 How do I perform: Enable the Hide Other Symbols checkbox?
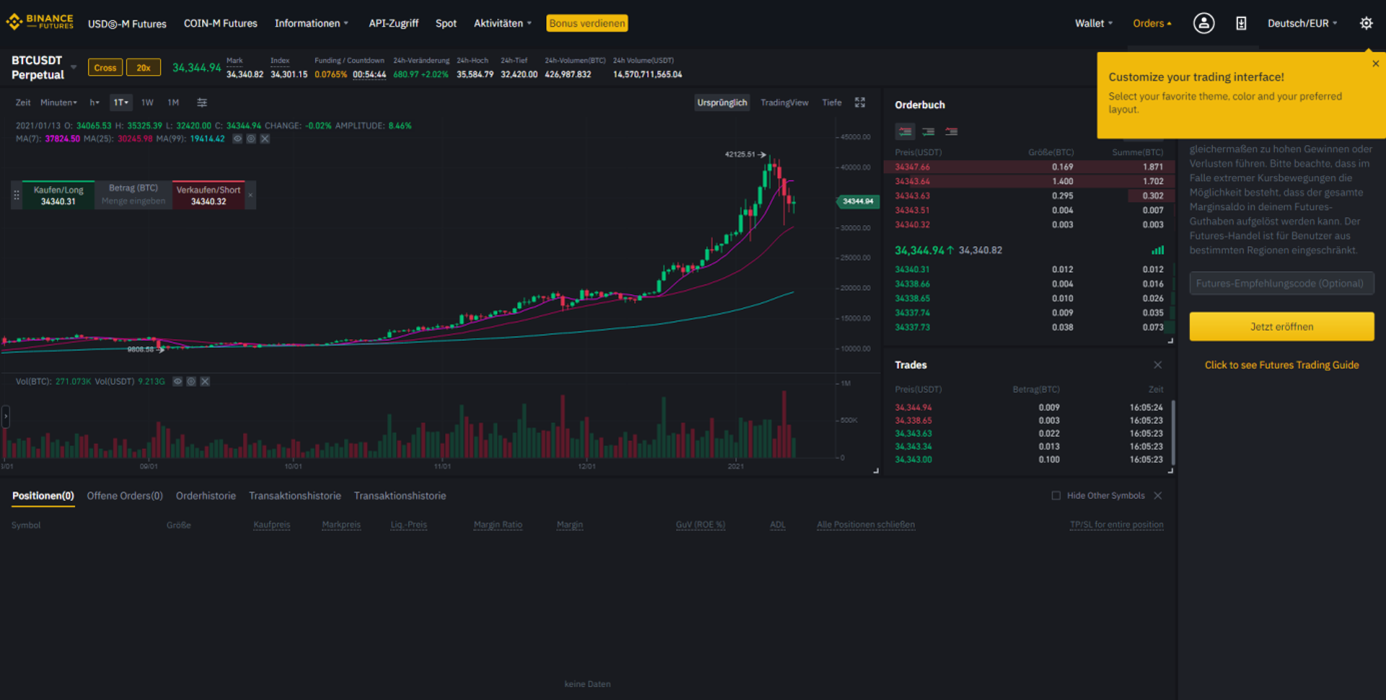click(1056, 495)
